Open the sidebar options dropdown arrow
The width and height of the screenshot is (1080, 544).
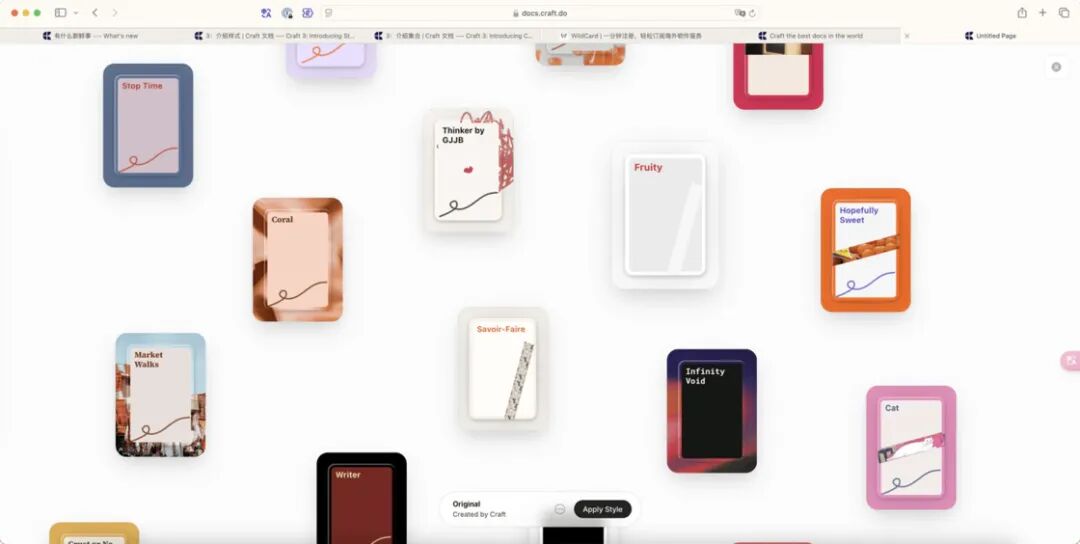(76, 13)
